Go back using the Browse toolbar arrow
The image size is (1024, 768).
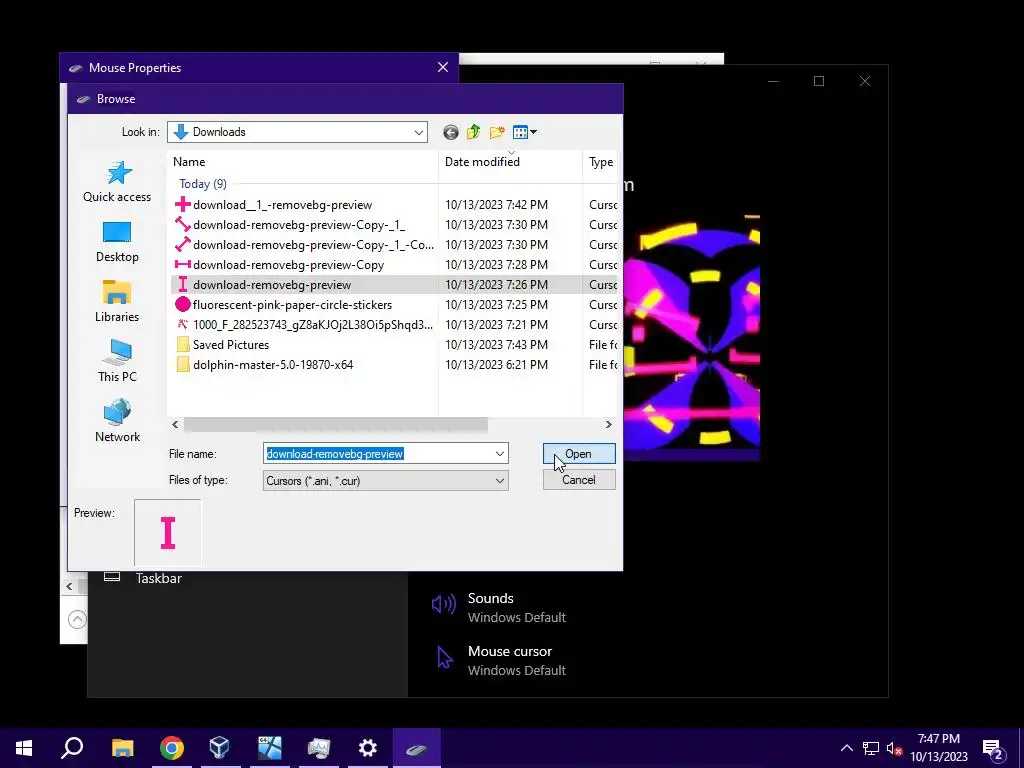click(x=451, y=133)
